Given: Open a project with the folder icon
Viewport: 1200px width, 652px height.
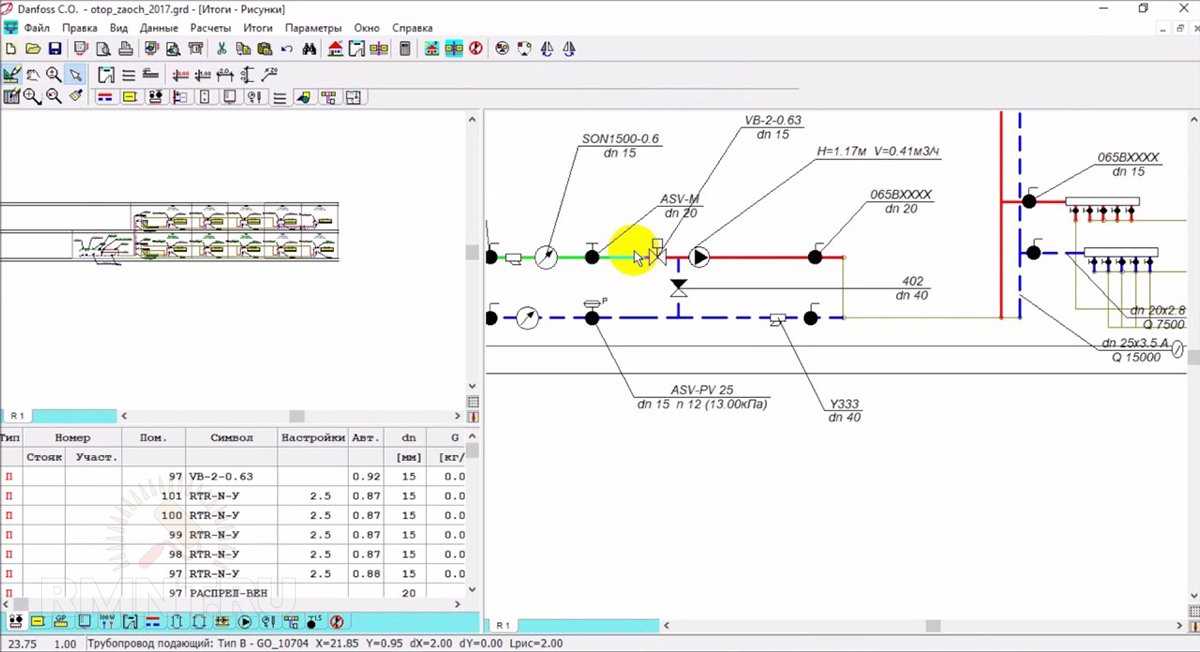Looking at the screenshot, I should coord(32,48).
